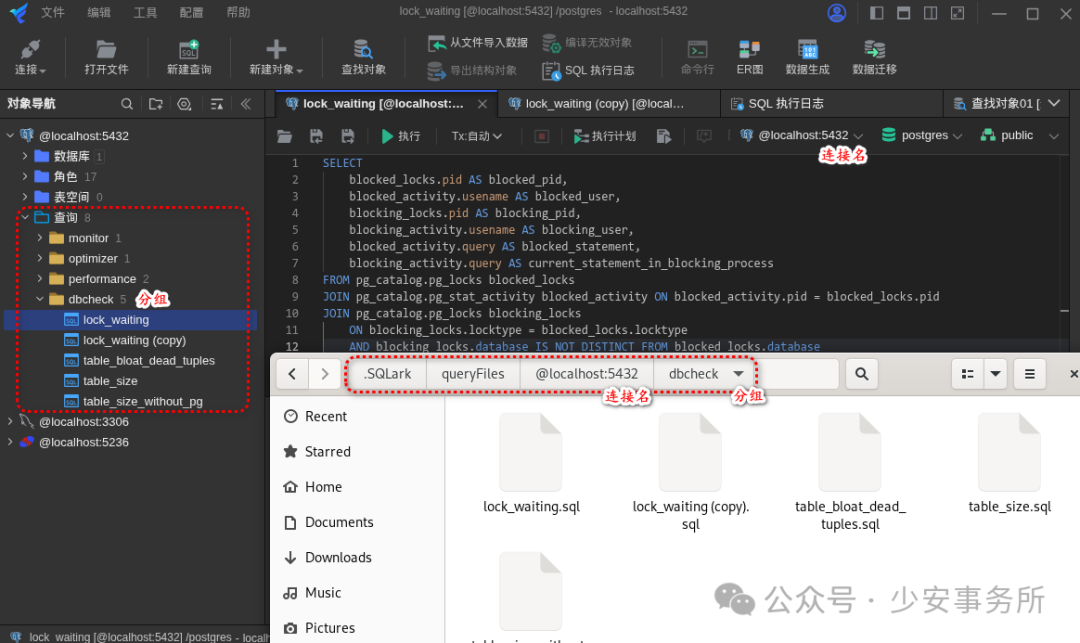Open the 数据迁移 data migration tool
The height and width of the screenshot is (643, 1080).
[874, 56]
